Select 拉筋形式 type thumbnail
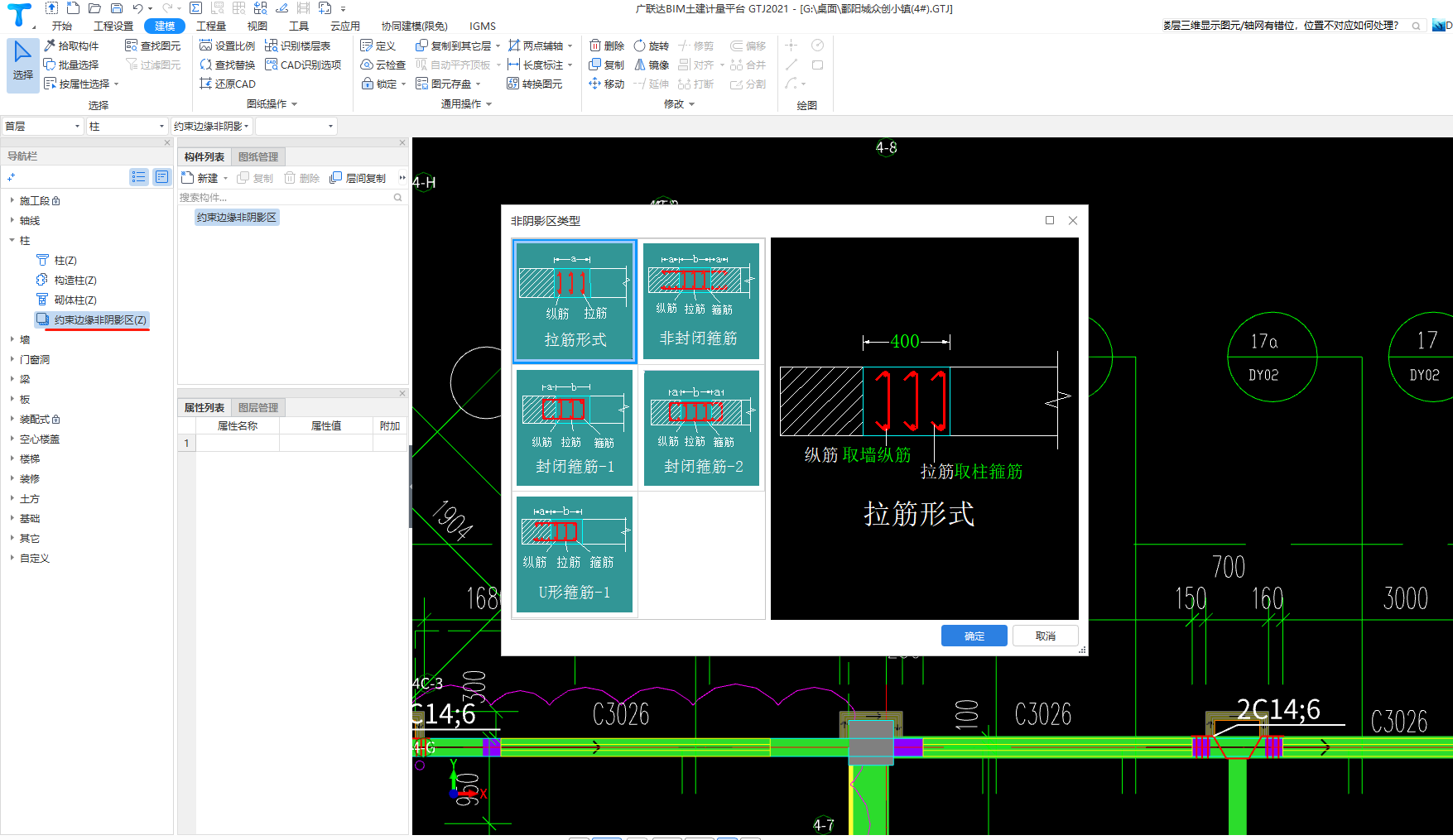This screenshot has width=1453, height=840. (575, 301)
